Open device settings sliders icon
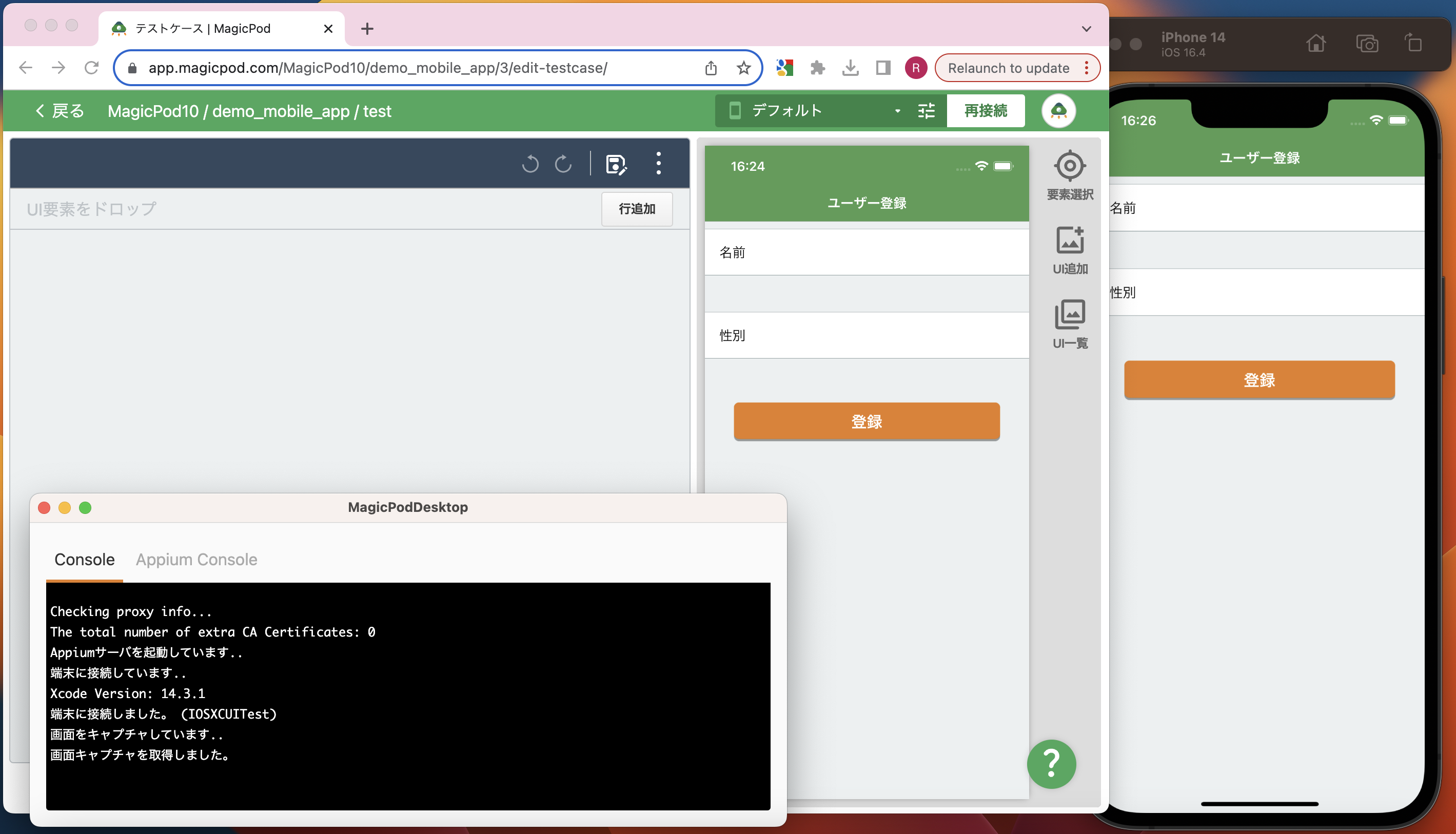This screenshot has height=834, width=1456. 926,111
